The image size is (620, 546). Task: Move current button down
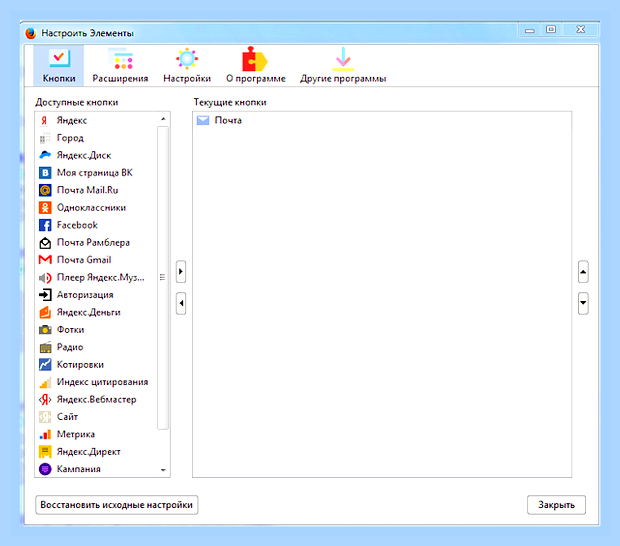point(583,303)
